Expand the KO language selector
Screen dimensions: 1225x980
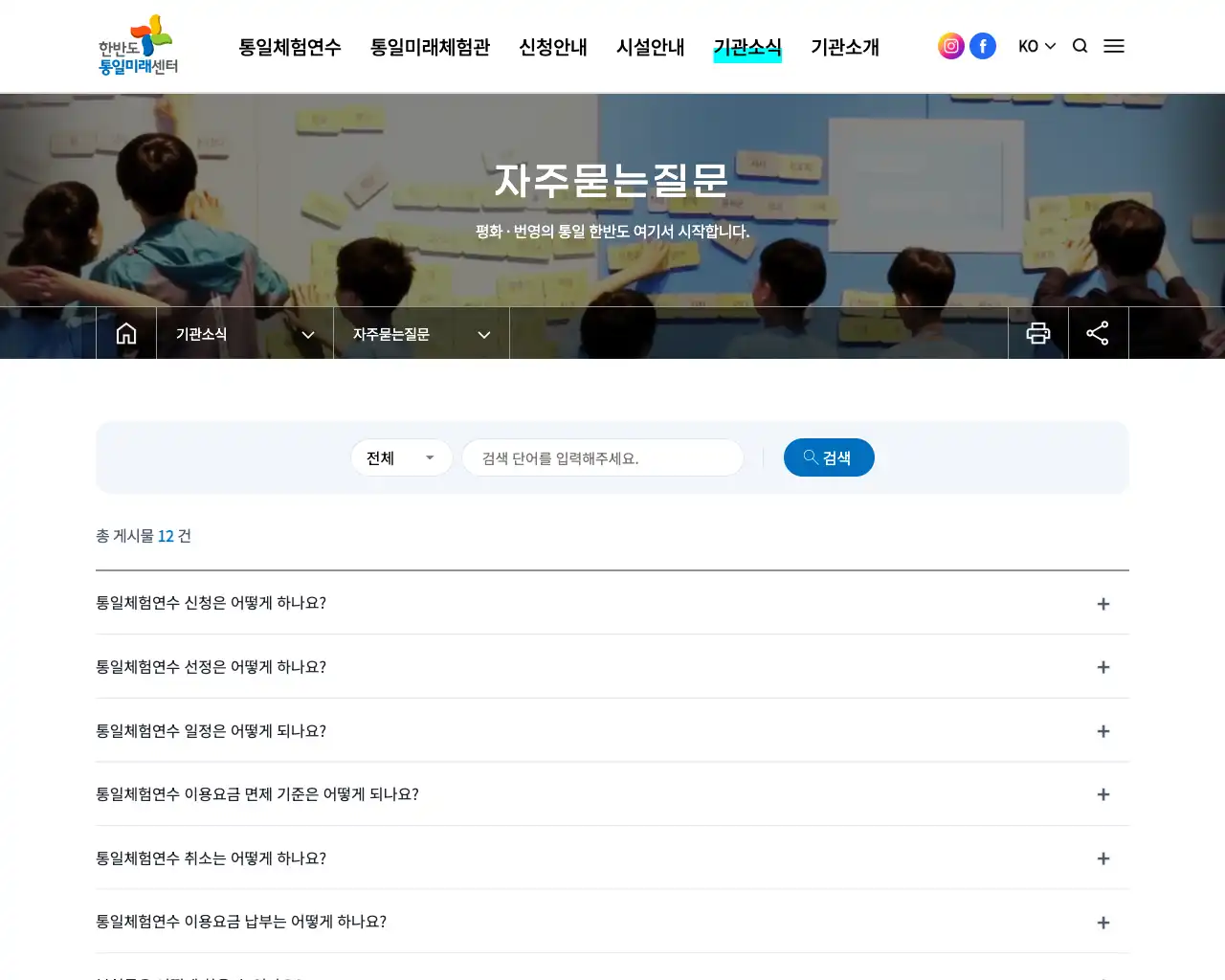[1036, 45]
